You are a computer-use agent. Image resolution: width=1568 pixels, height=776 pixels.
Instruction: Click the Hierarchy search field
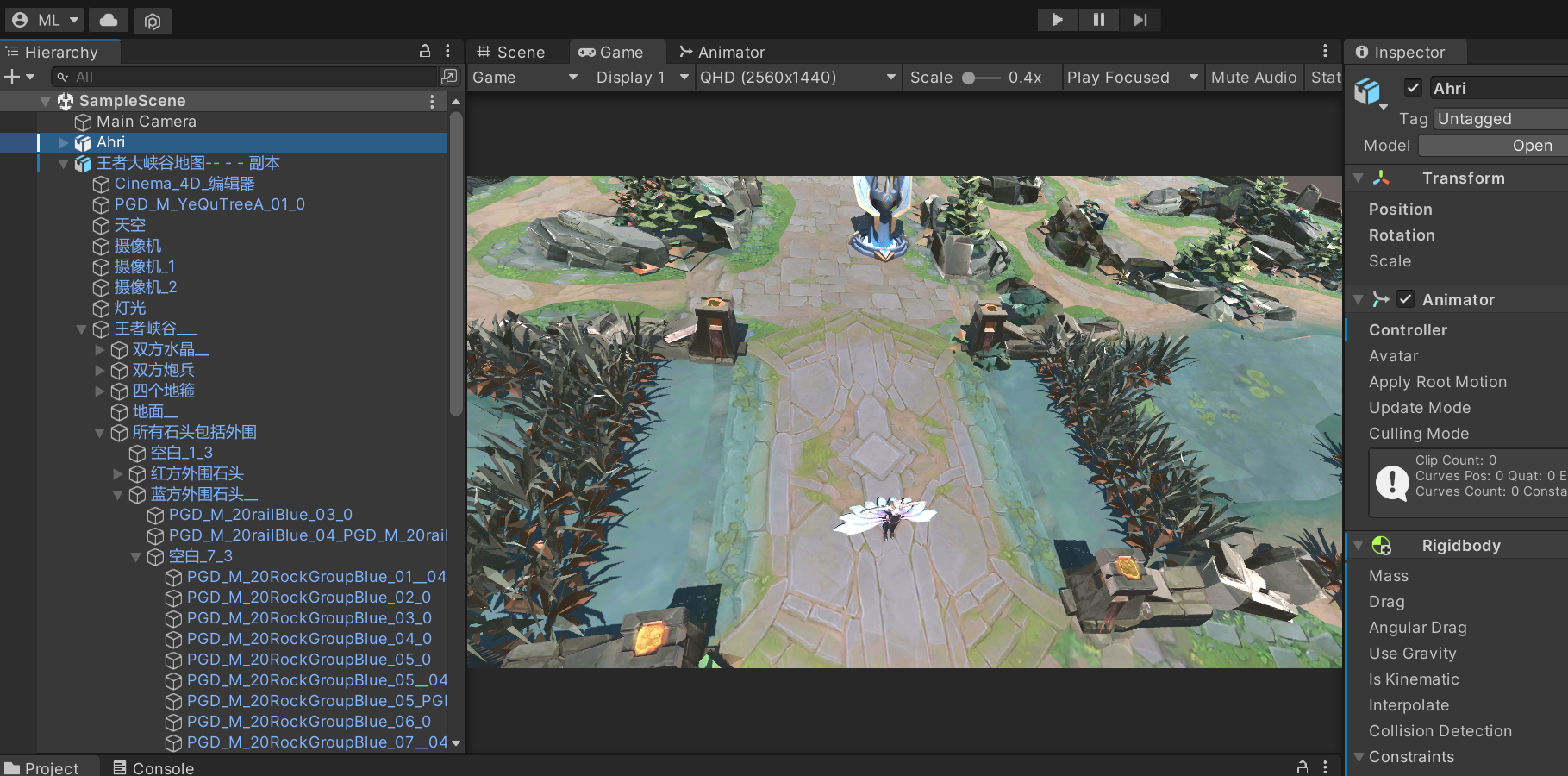click(245, 77)
